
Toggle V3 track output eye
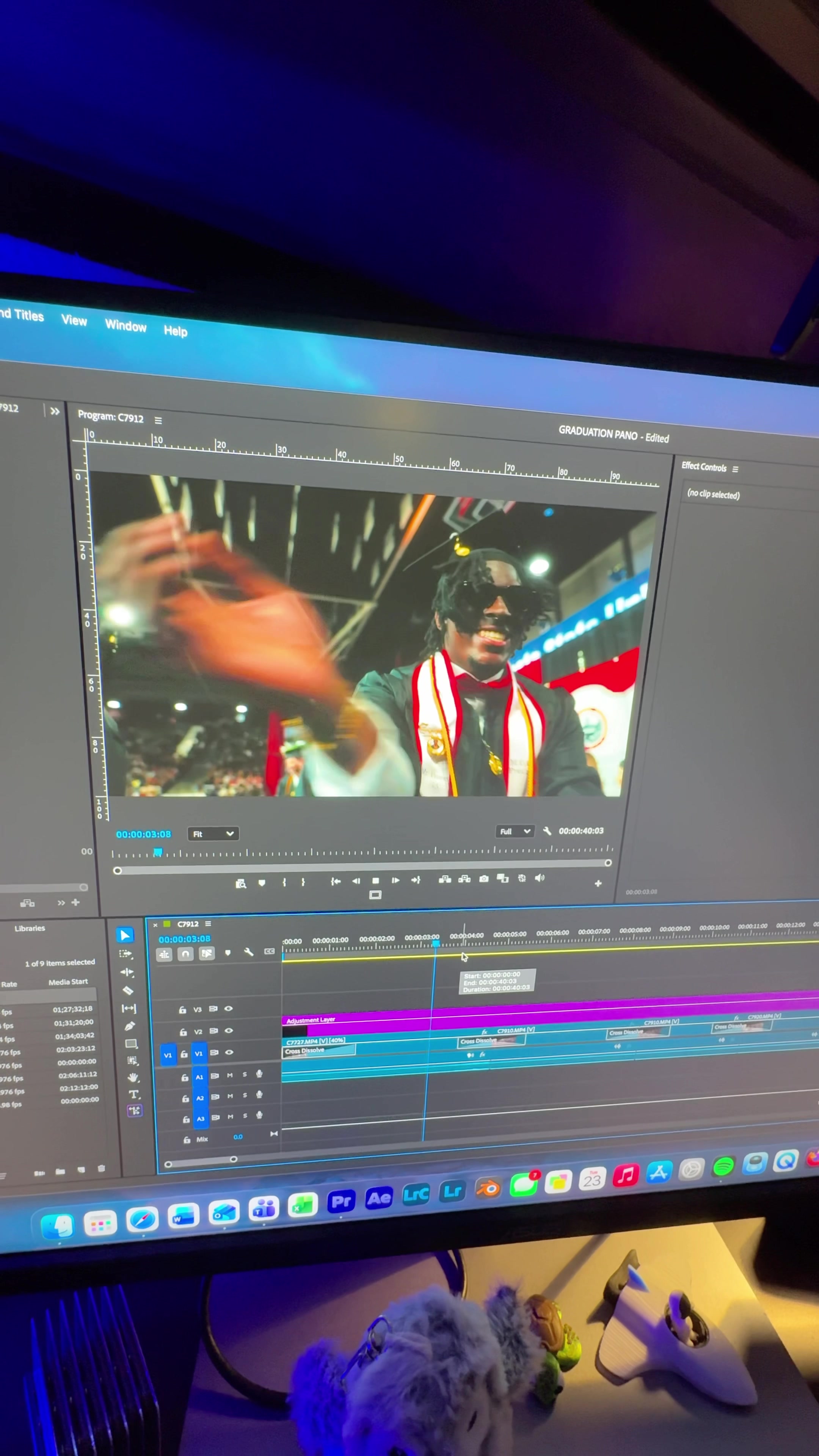coord(228,1008)
